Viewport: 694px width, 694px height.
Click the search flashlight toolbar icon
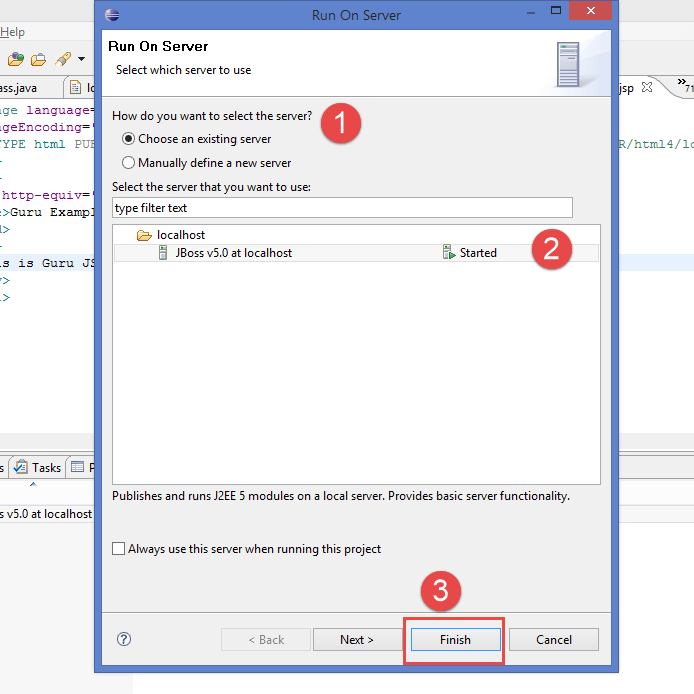pos(62,60)
